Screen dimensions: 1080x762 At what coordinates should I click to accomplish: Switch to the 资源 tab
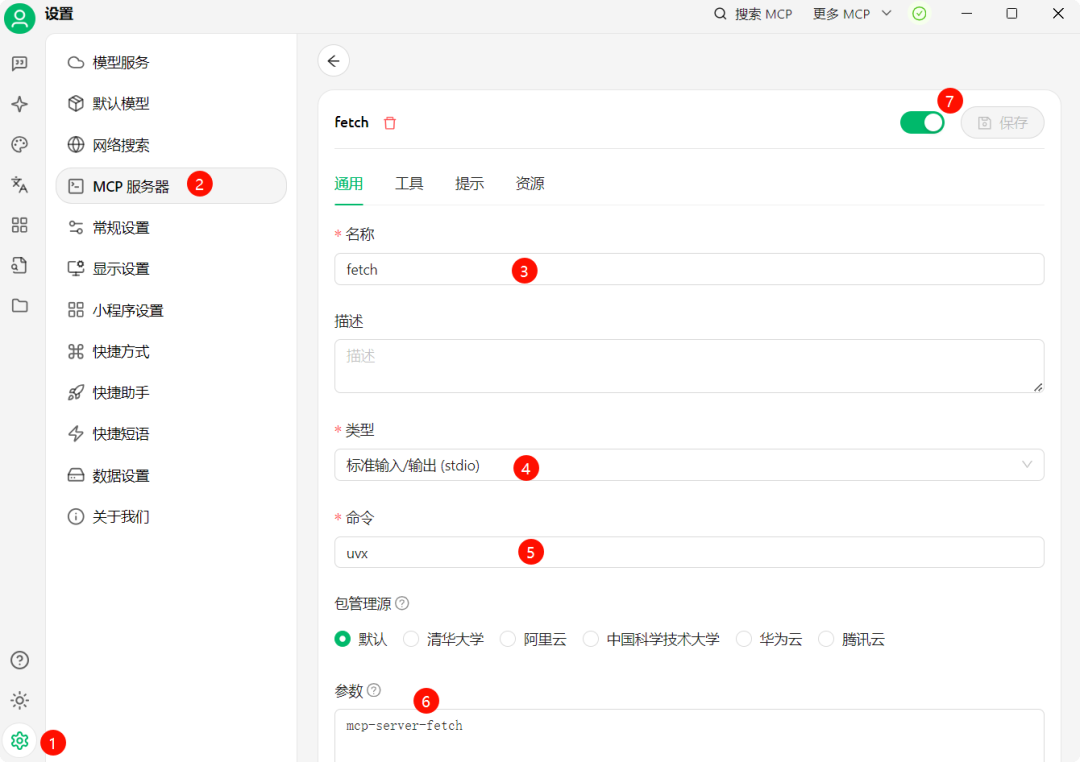[x=530, y=184]
